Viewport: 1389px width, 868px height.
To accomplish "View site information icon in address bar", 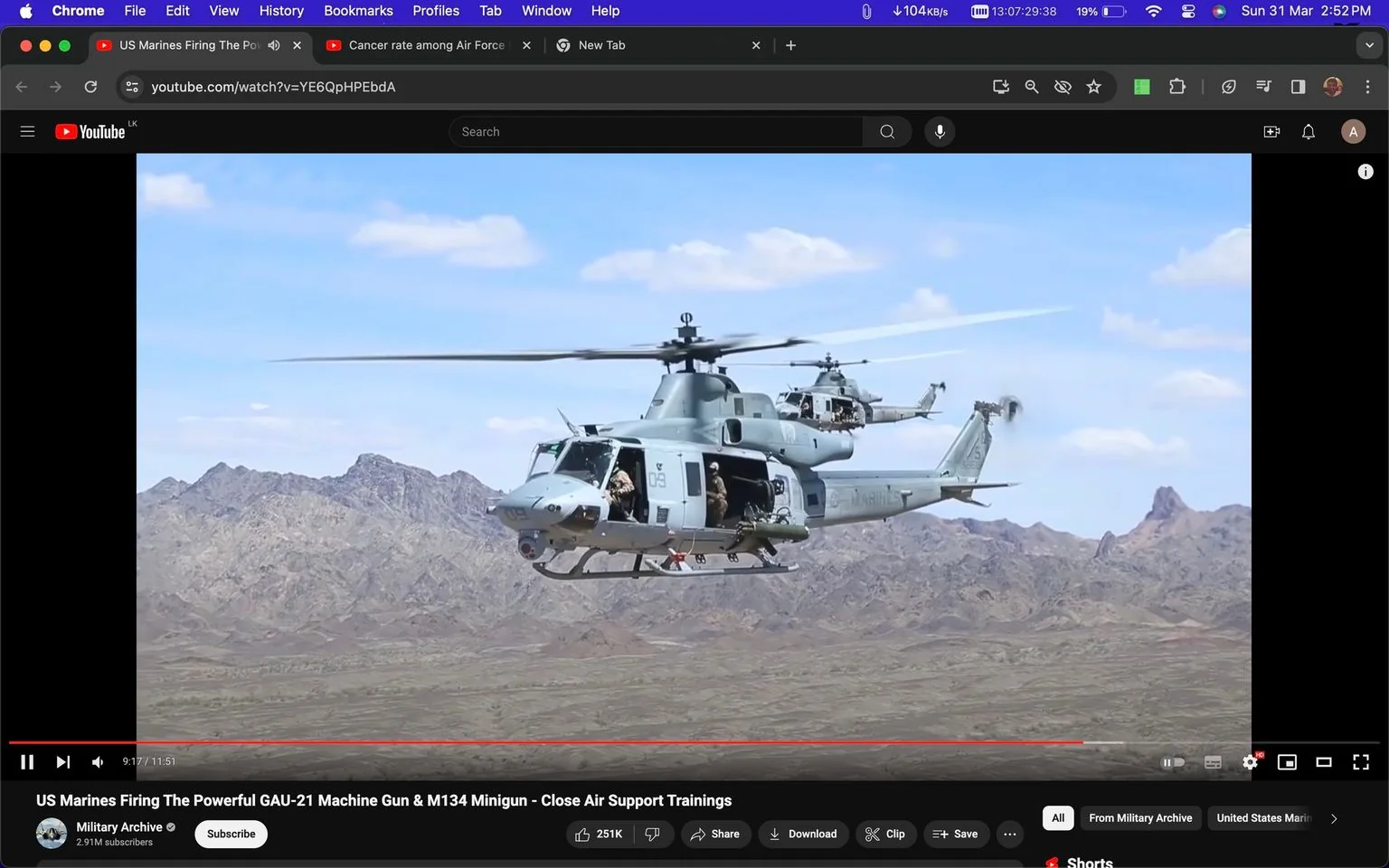I will tap(132, 87).
